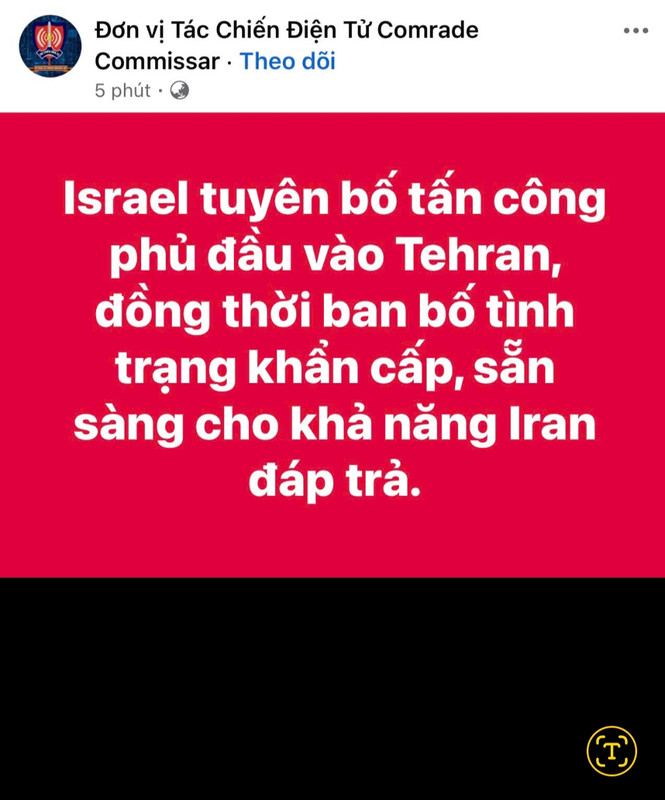Open the "5 phút" post timestamp

pyautogui.click(x=122, y=91)
